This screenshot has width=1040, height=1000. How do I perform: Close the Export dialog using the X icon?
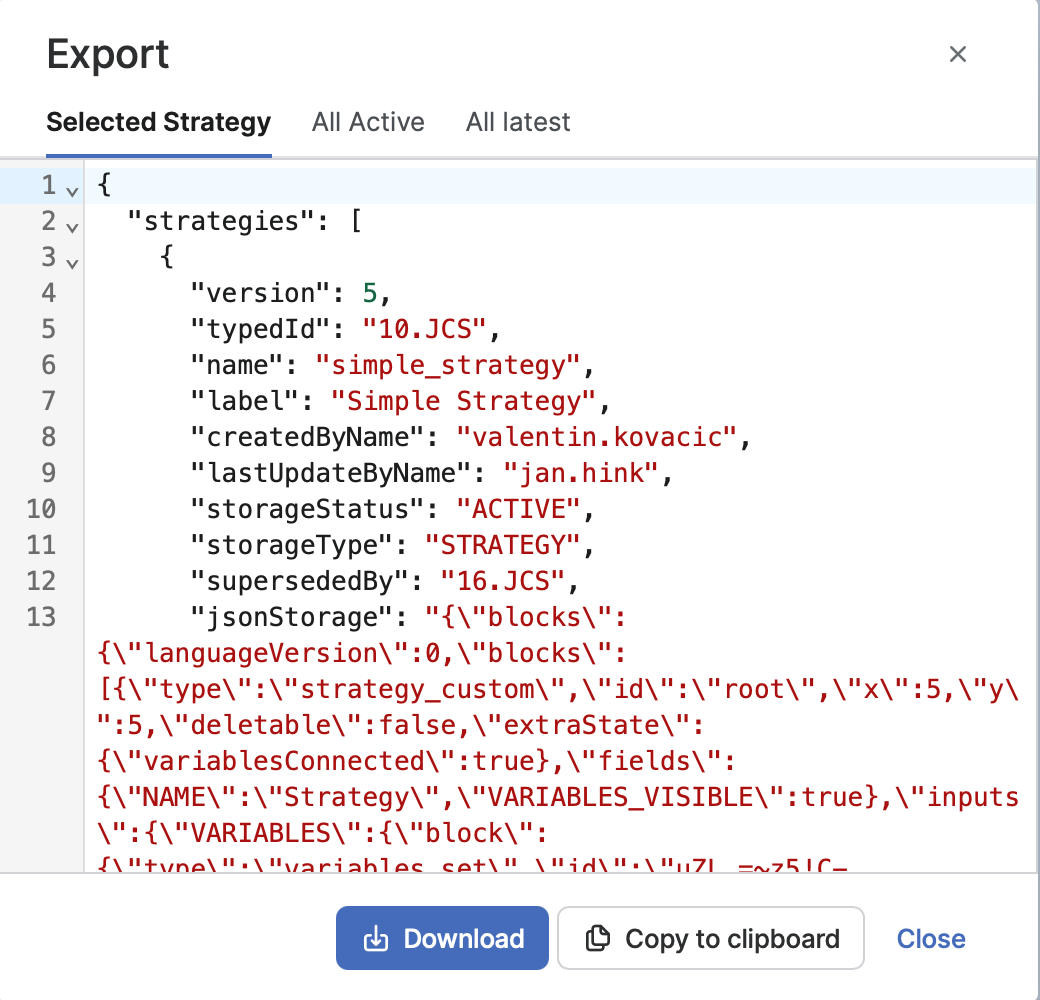click(957, 54)
